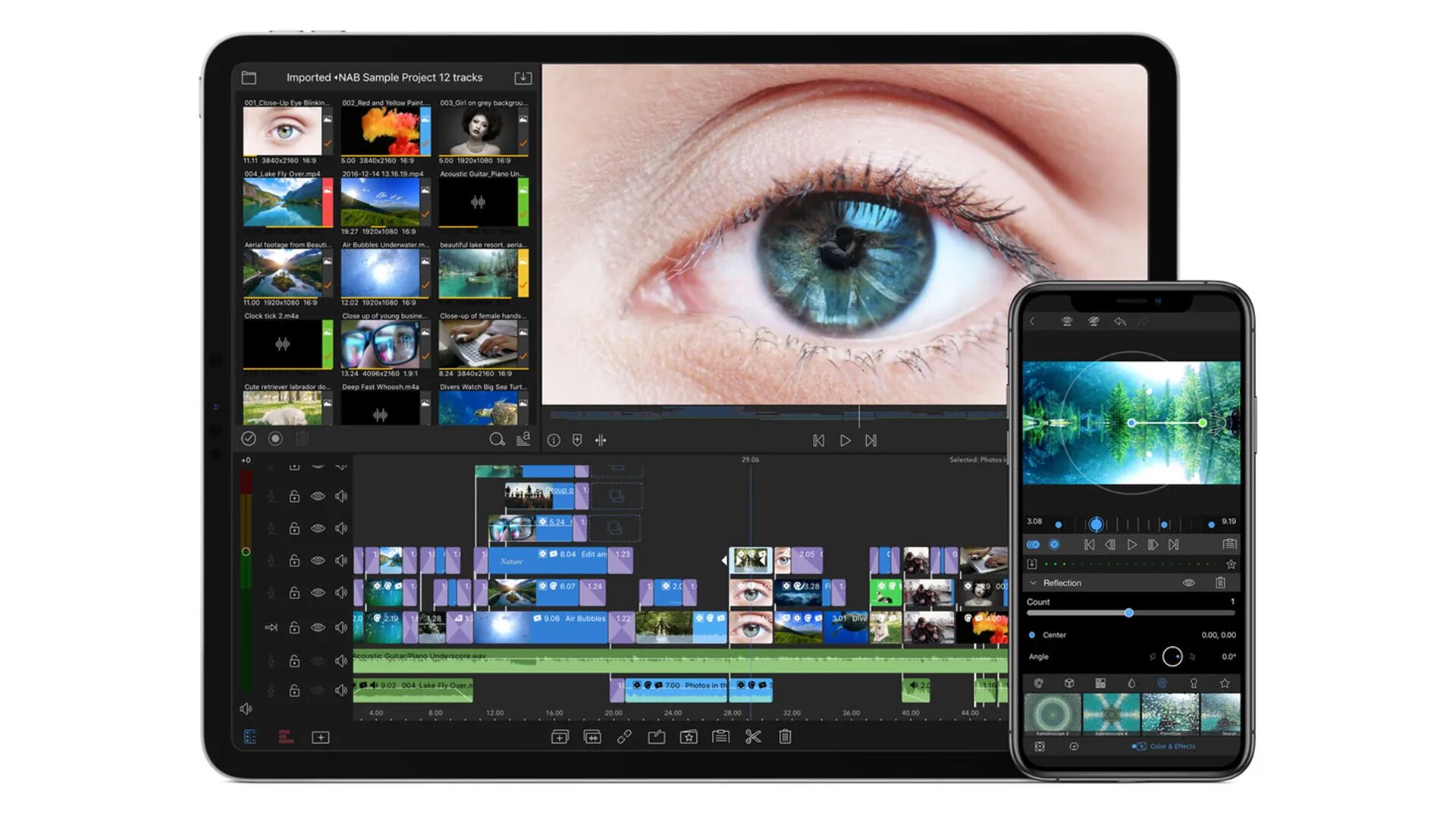Delete selection with the timeline trash icon
1456x819 pixels.
[785, 737]
